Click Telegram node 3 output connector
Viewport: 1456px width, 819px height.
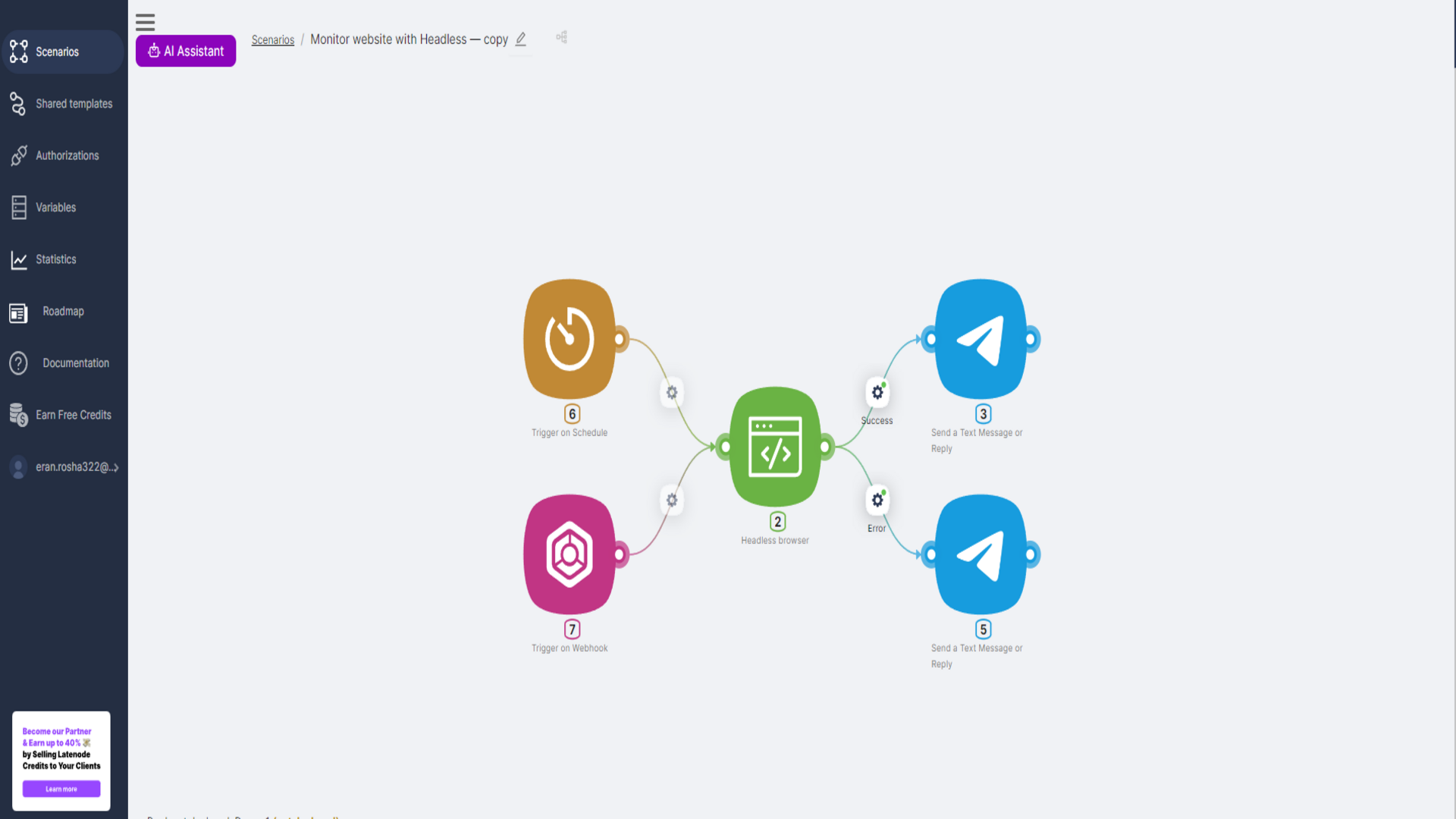1031,339
